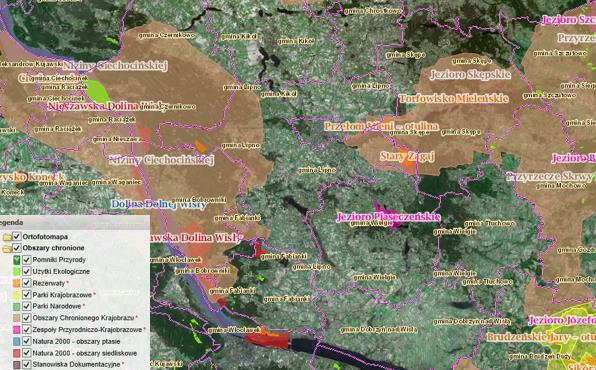Hide the Parki Krajobrazowe layer

point(27,295)
